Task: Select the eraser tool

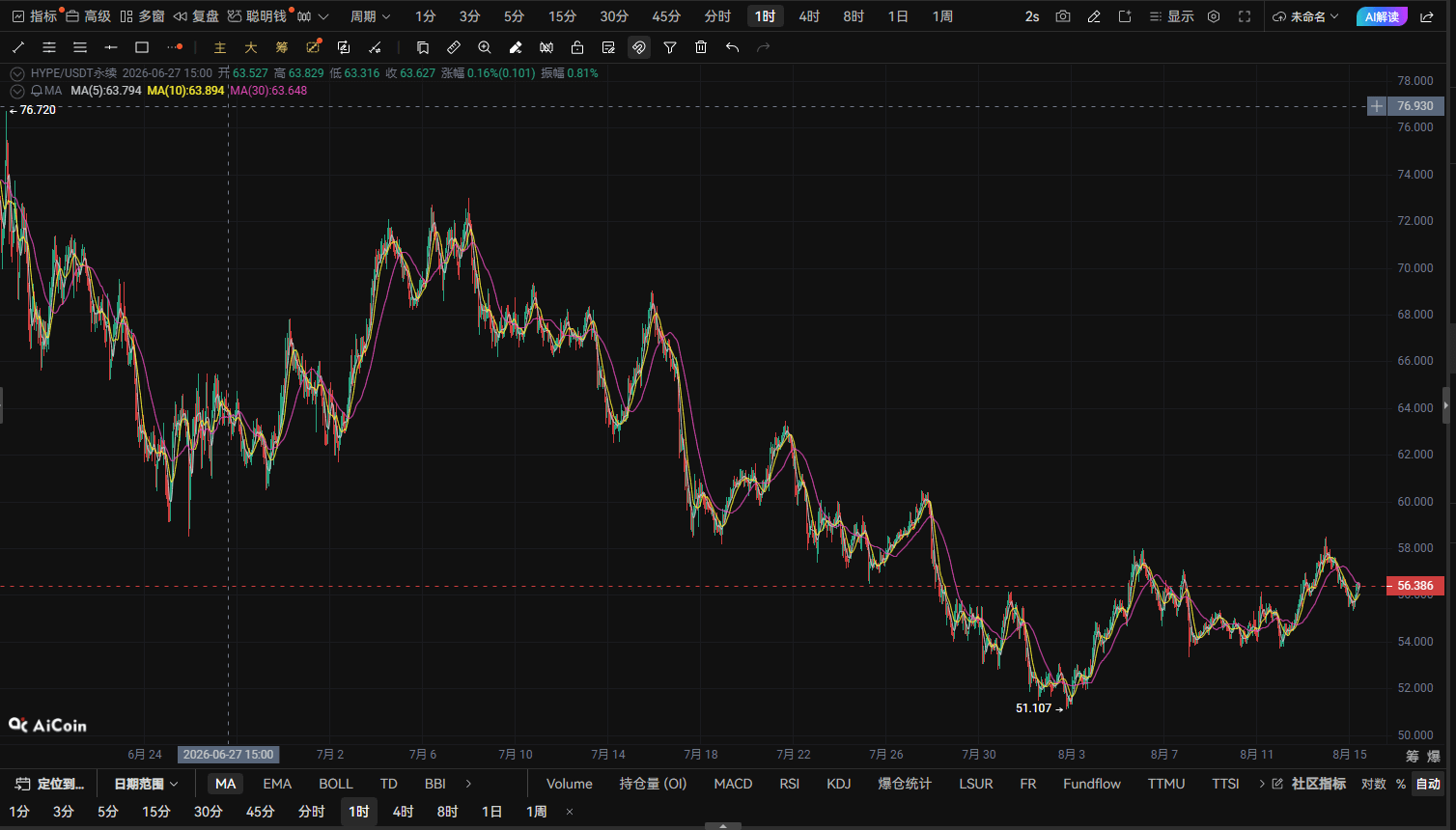Action: pyautogui.click(x=516, y=47)
